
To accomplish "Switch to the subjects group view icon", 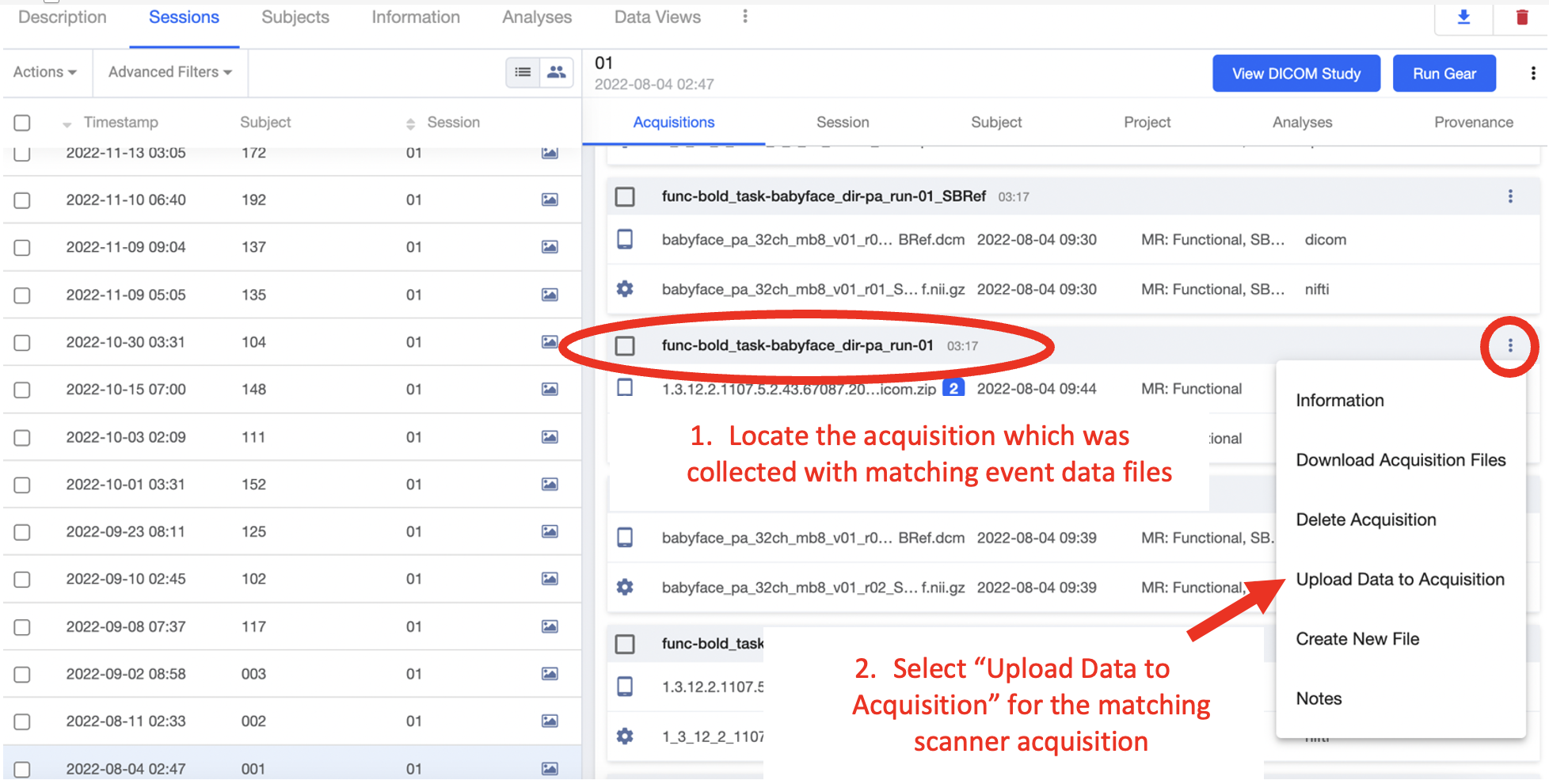I will tap(557, 72).
